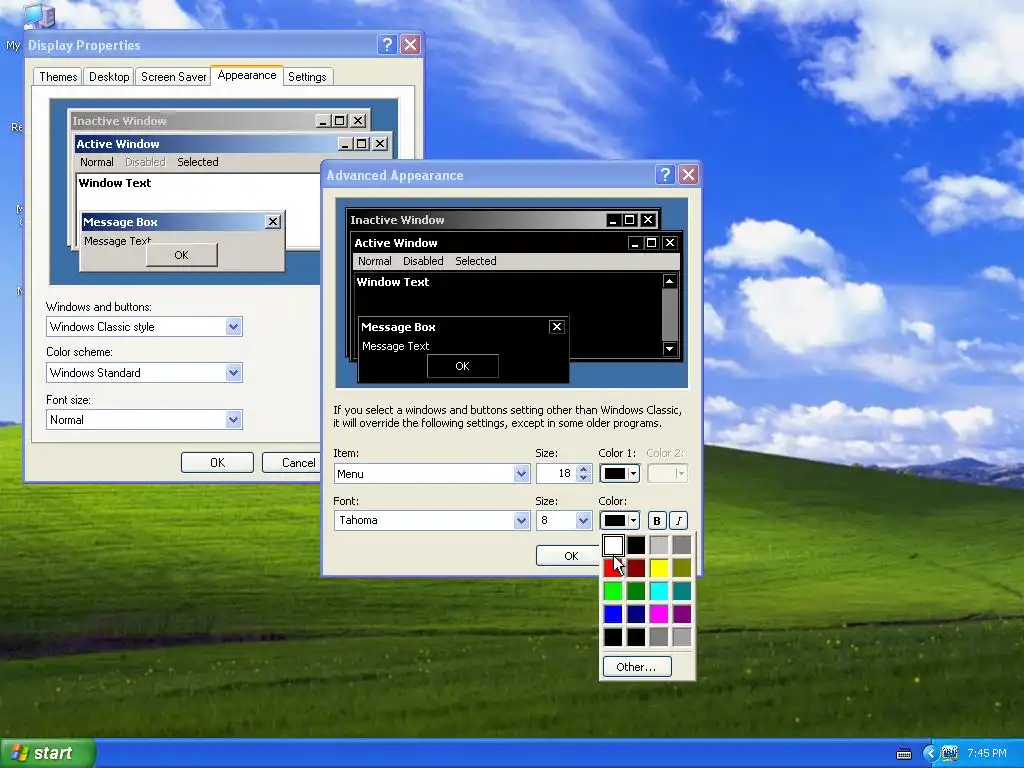Open the Item dropdown showing Menu
The image size is (1024, 768).
[521, 473]
